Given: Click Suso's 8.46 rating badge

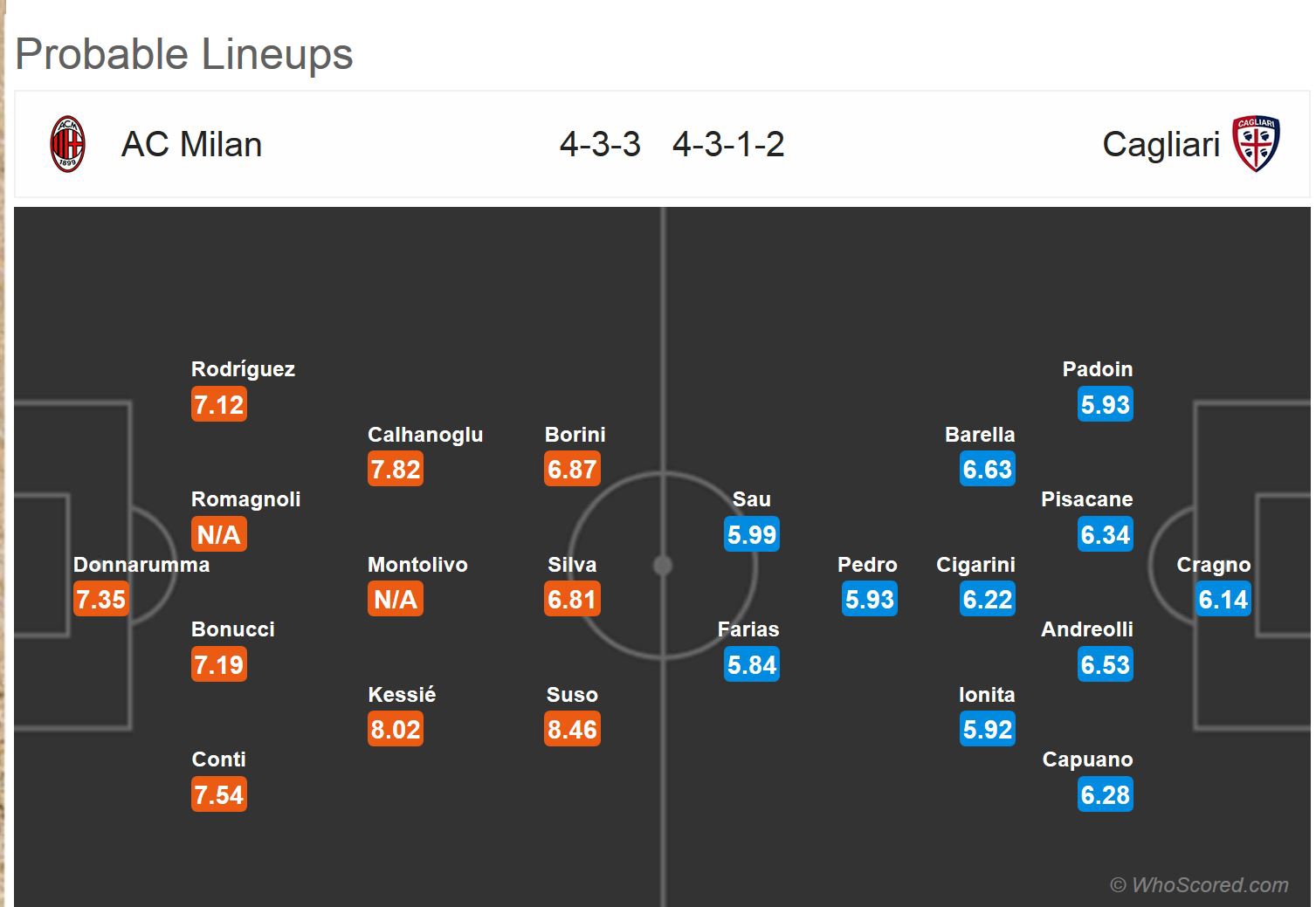Looking at the screenshot, I should [x=572, y=730].
